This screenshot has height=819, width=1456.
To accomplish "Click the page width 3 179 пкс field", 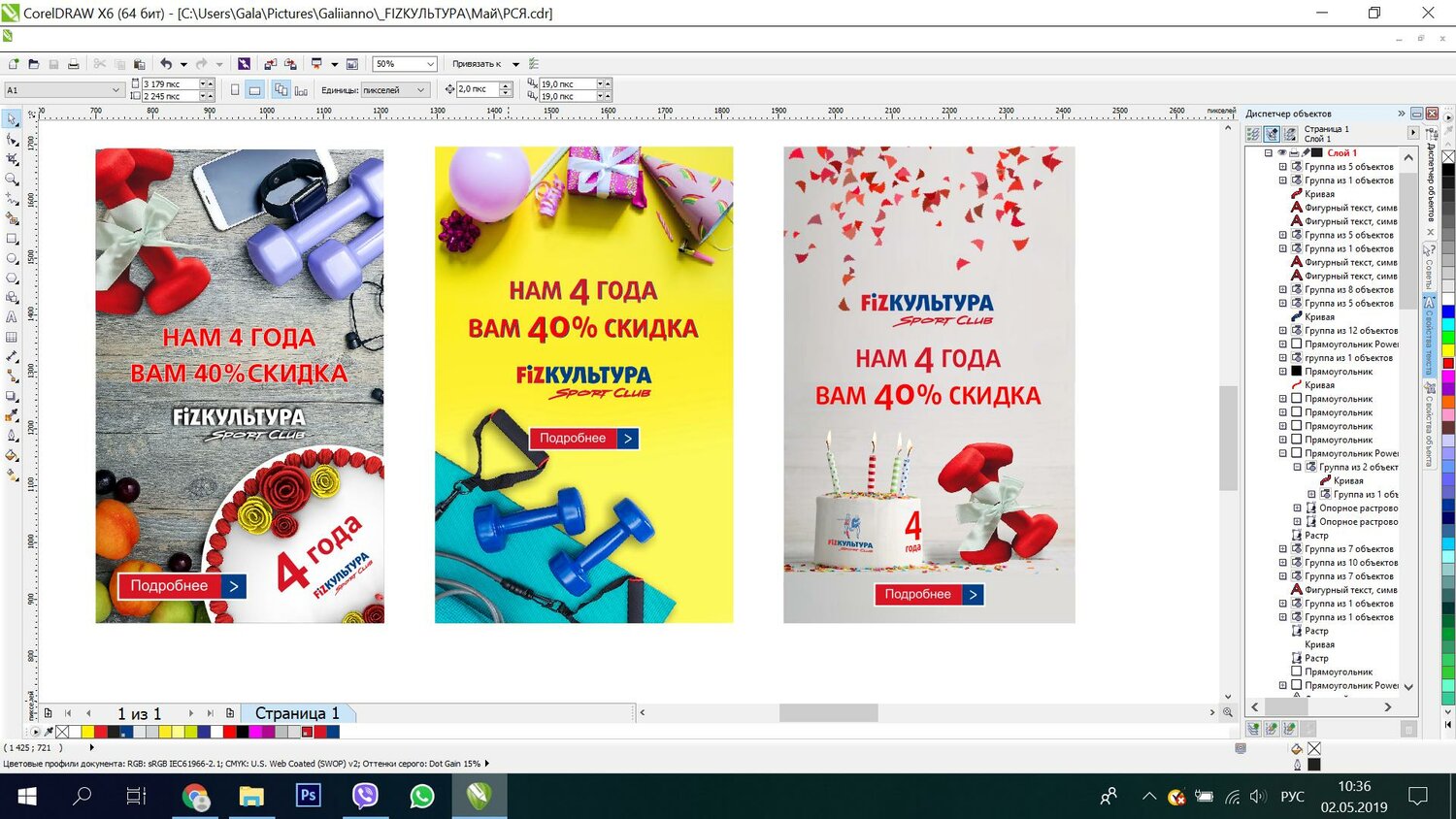I will 170,84.
